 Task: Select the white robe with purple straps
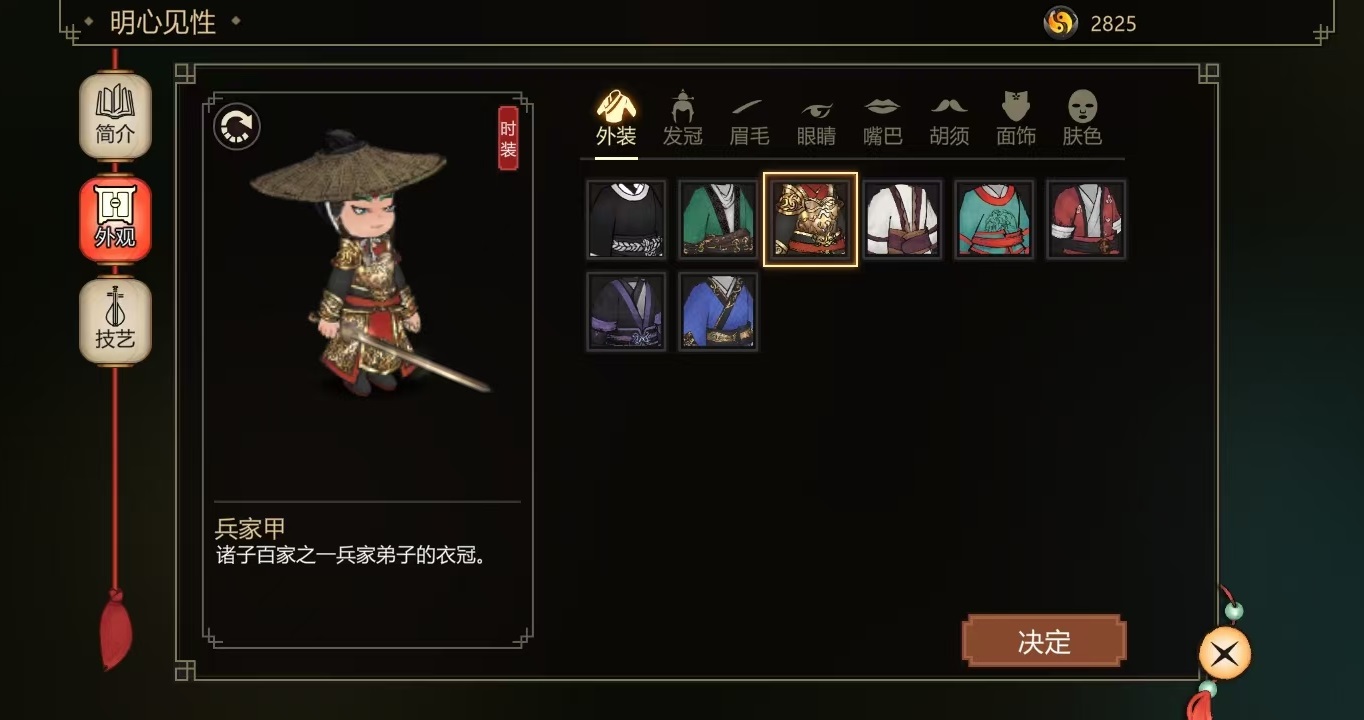pyautogui.click(x=902, y=220)
